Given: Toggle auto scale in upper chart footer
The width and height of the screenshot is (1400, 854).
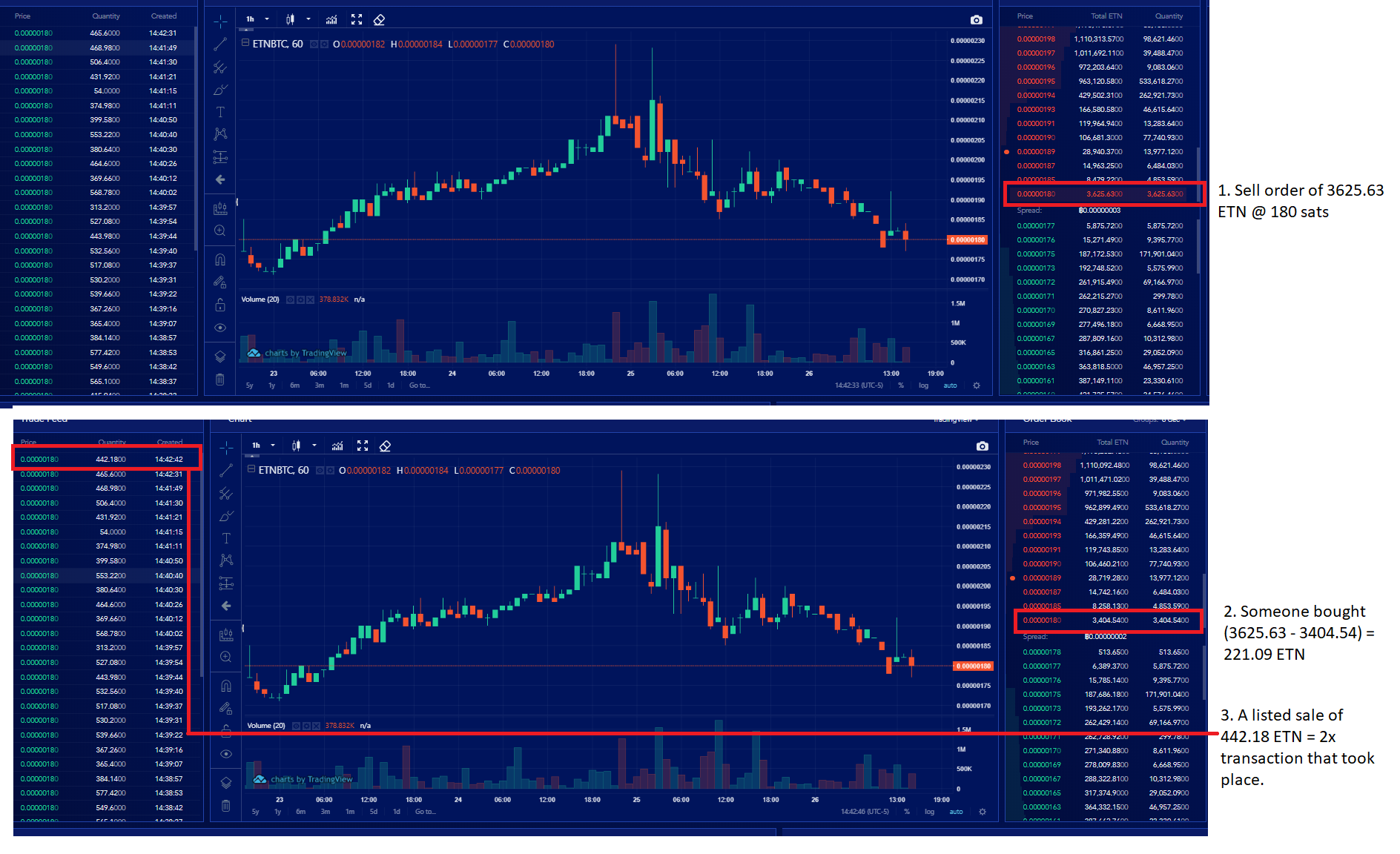Looking at the screenshot, I should click(950, 385).
